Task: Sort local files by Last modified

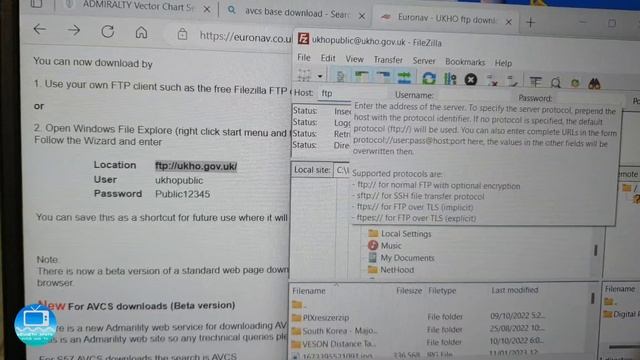Action: click(x=514, y=290)
